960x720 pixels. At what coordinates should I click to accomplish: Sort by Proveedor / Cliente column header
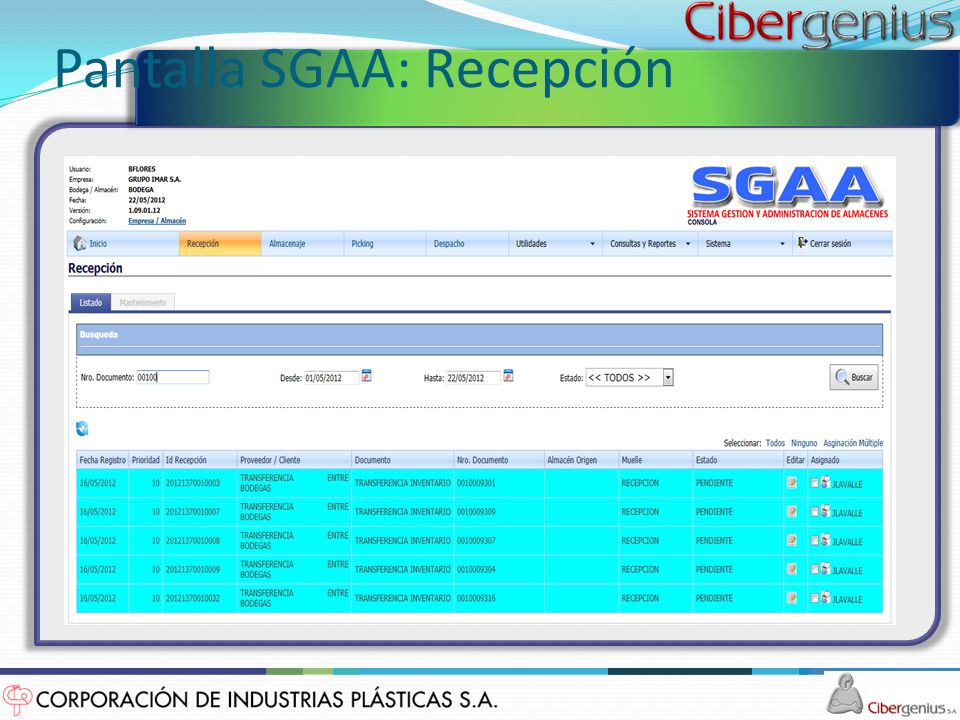(294, 460)
